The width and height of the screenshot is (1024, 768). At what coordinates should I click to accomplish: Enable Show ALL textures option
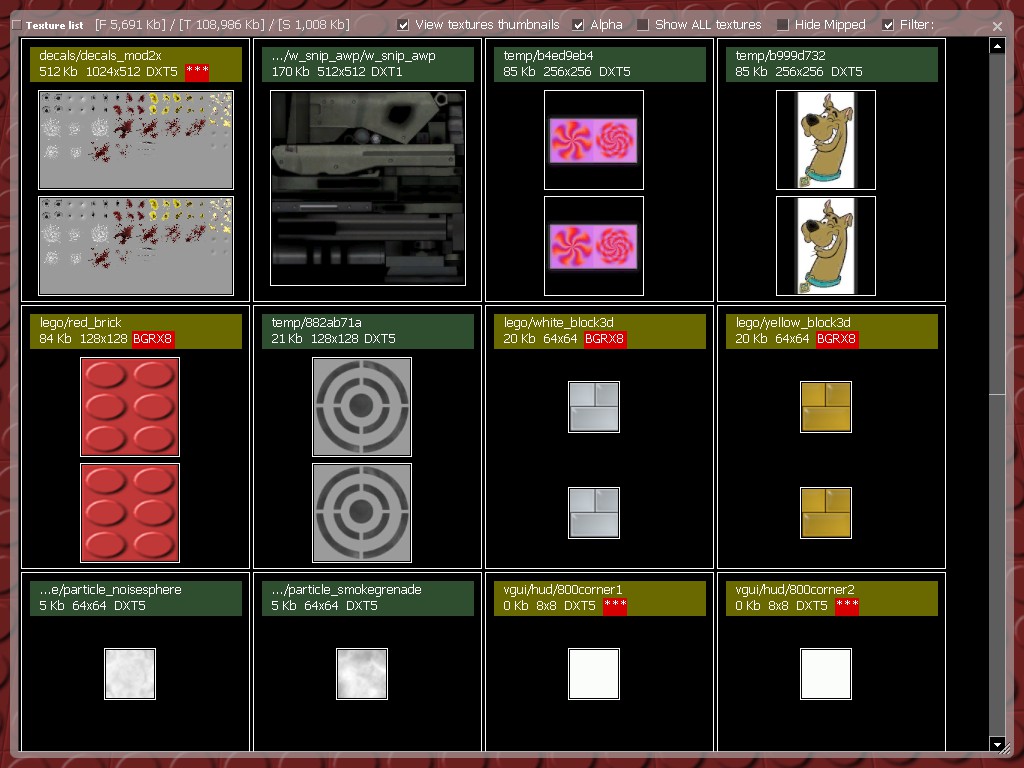coord(643,25)
